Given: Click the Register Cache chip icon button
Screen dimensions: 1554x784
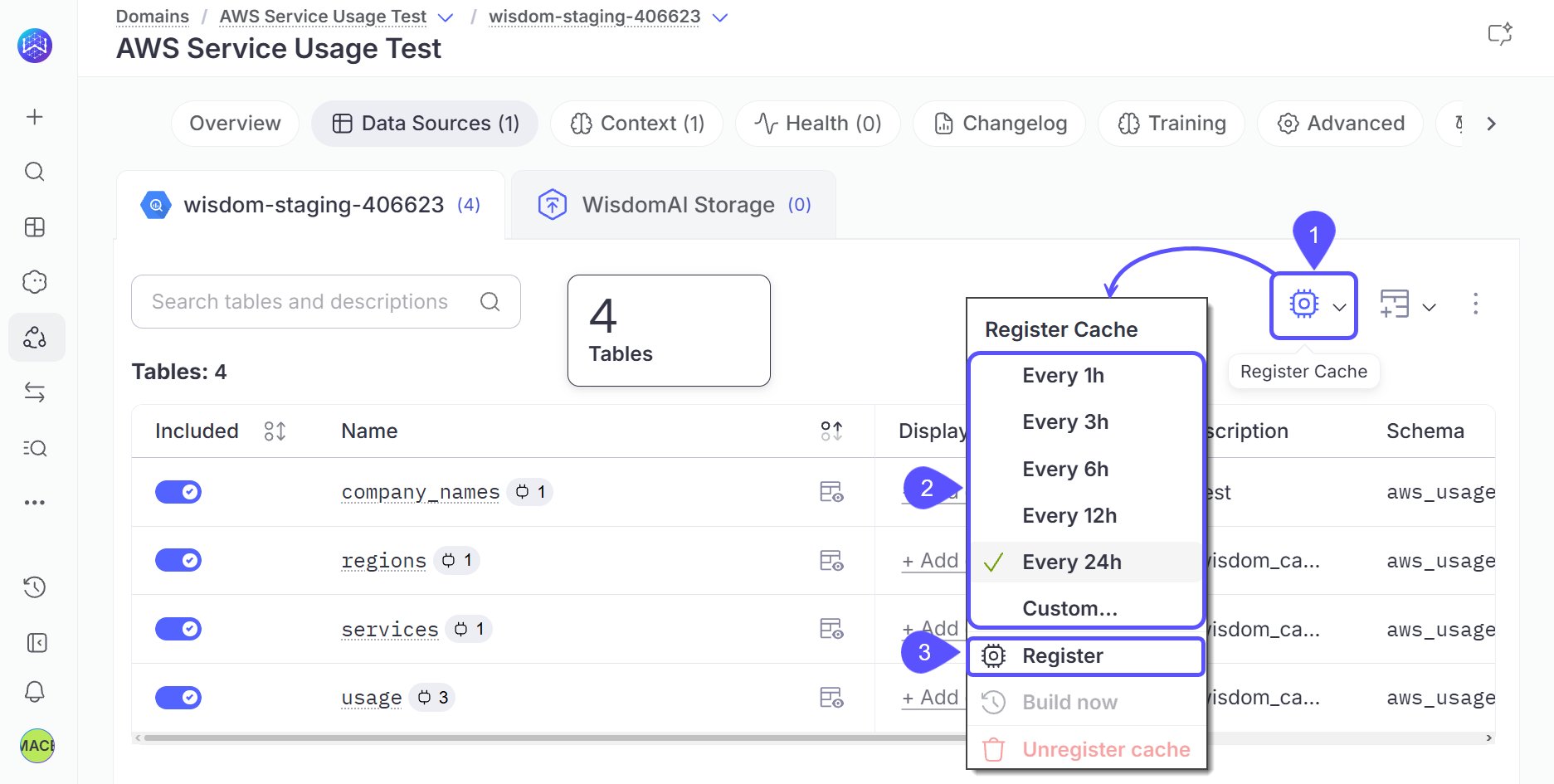Looking at the screenshot, I should 1303,304.
